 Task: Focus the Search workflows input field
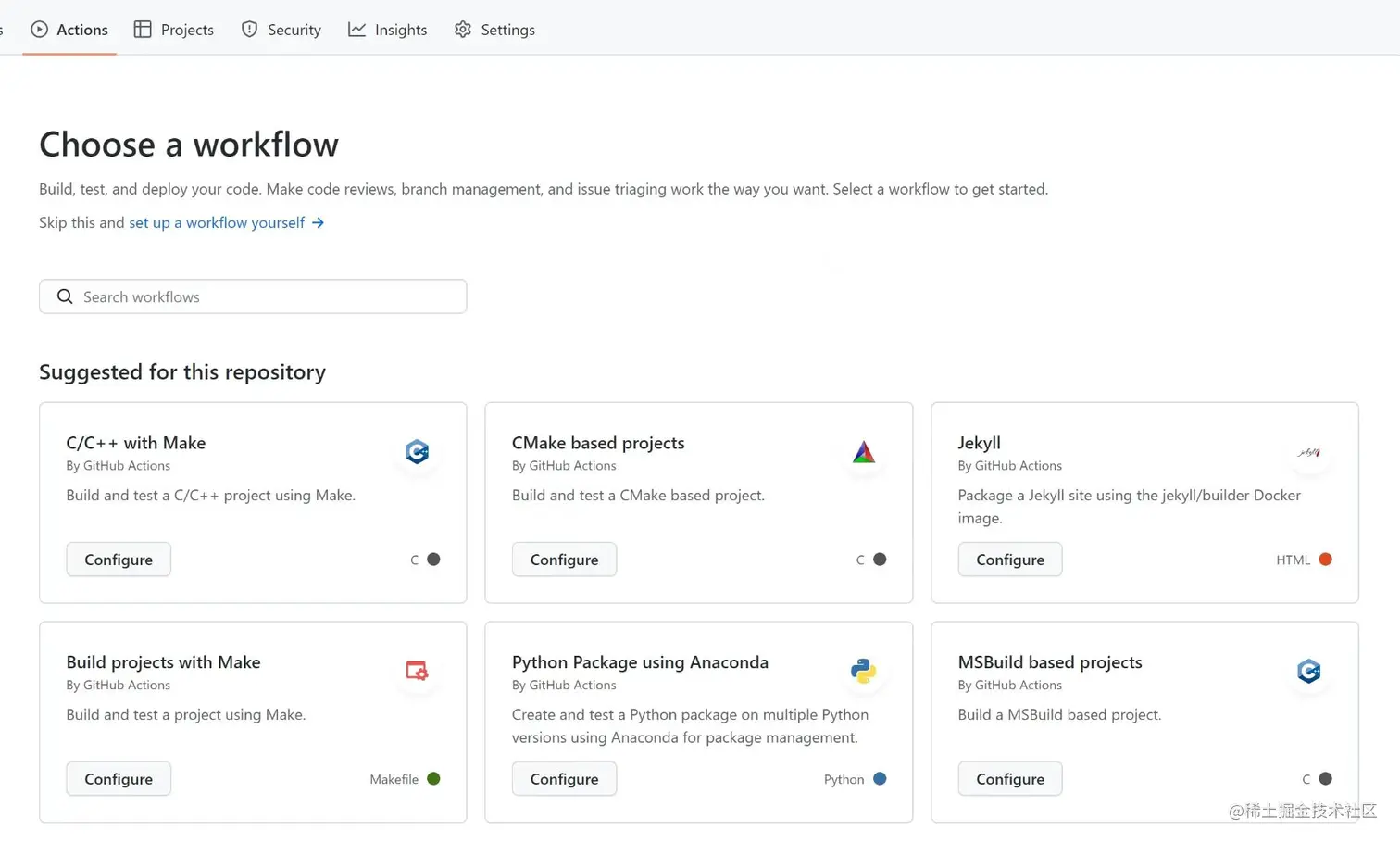tap(269, 296)
